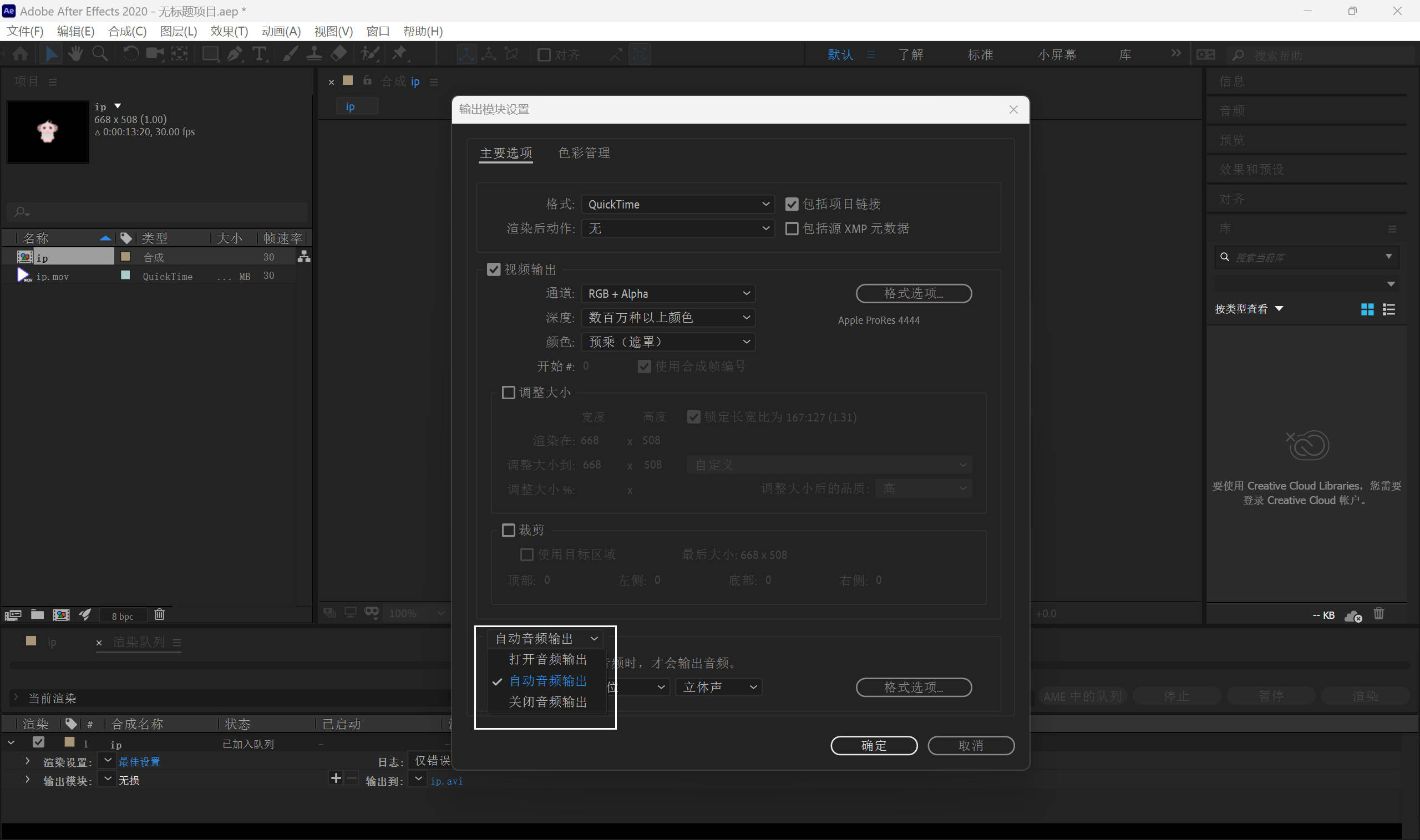Click the project panel search field

click(159, 212)
